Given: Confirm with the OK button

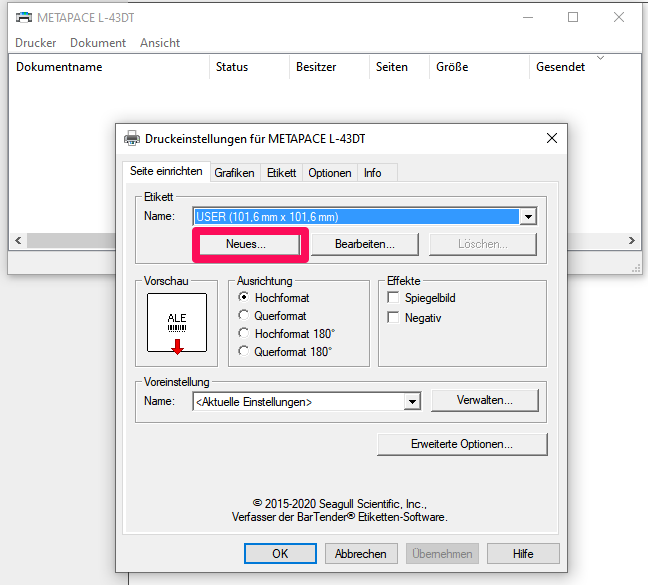Looking at the screenshot, I should pos(280,554).
